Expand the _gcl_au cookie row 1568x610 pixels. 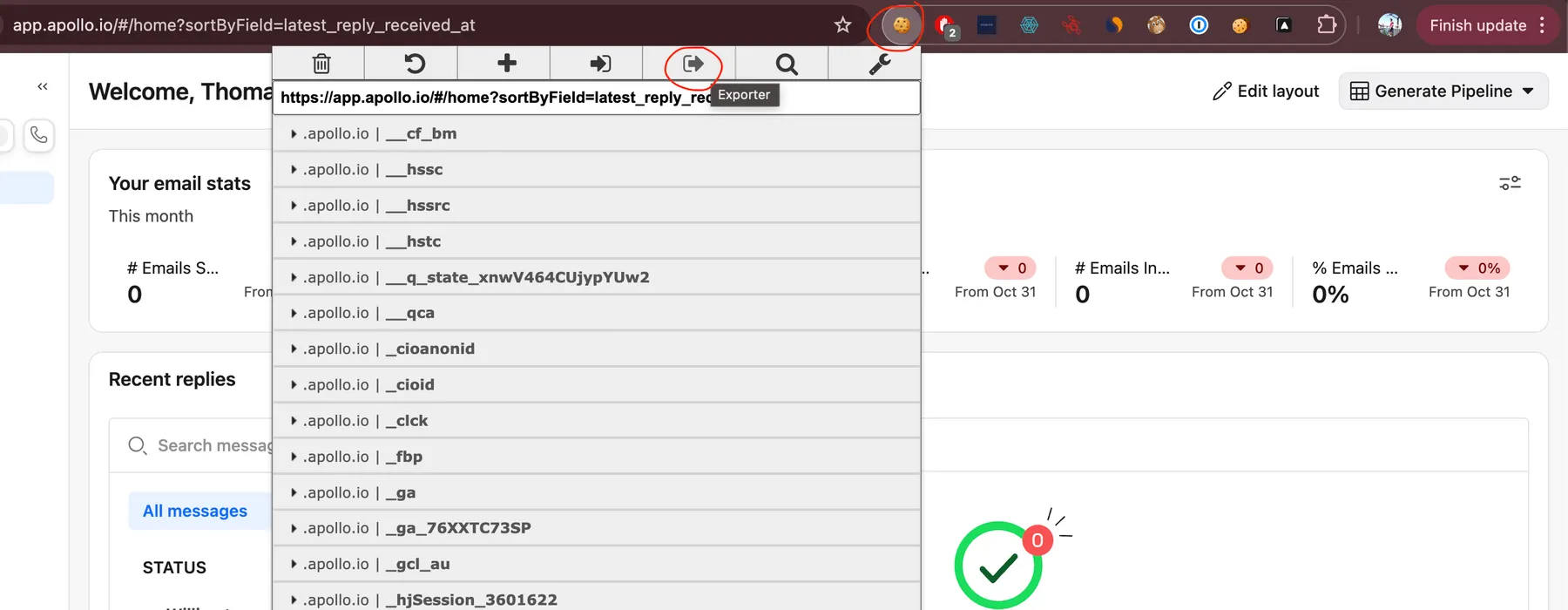[597, 564]
